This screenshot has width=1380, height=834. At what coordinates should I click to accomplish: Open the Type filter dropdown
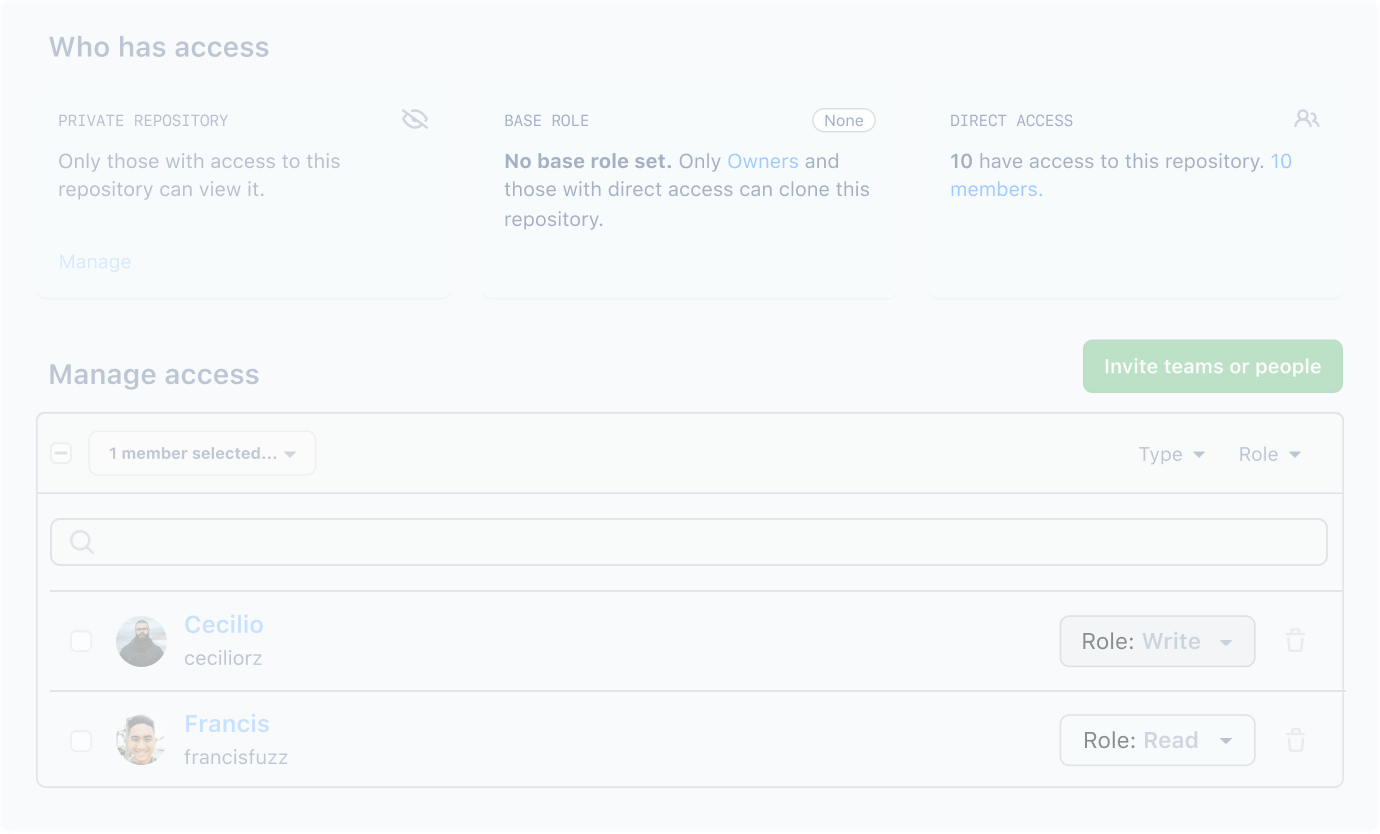click(1170, 454)
